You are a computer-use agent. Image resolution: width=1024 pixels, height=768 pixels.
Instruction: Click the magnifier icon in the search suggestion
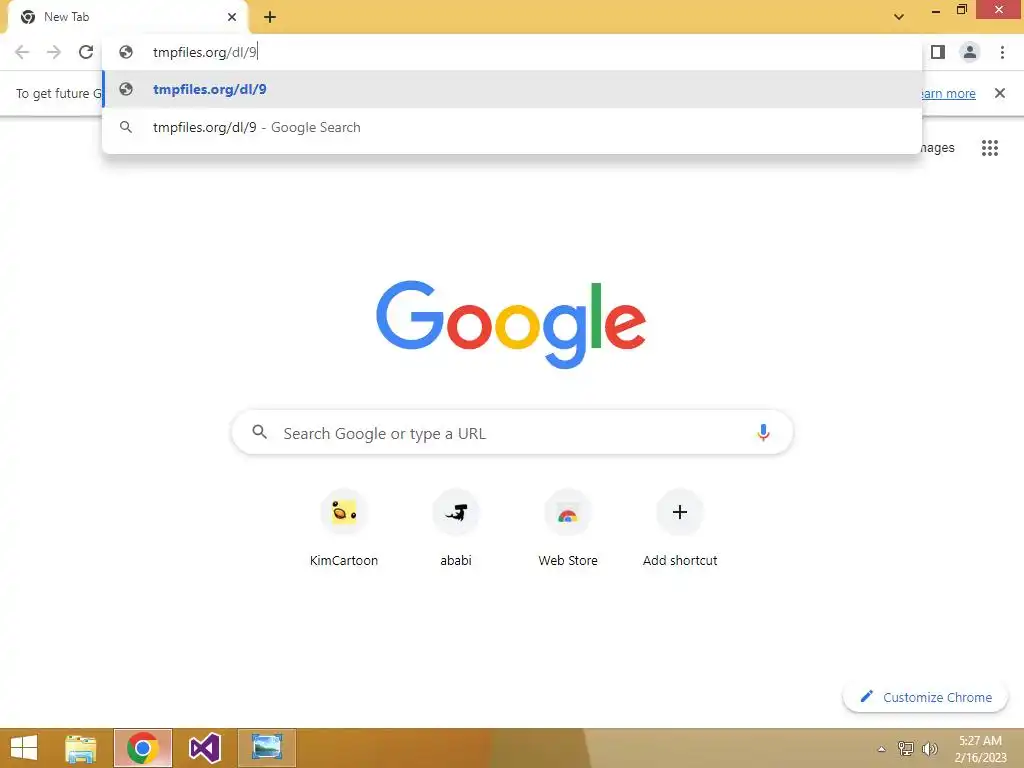click(x=126, y=127)
